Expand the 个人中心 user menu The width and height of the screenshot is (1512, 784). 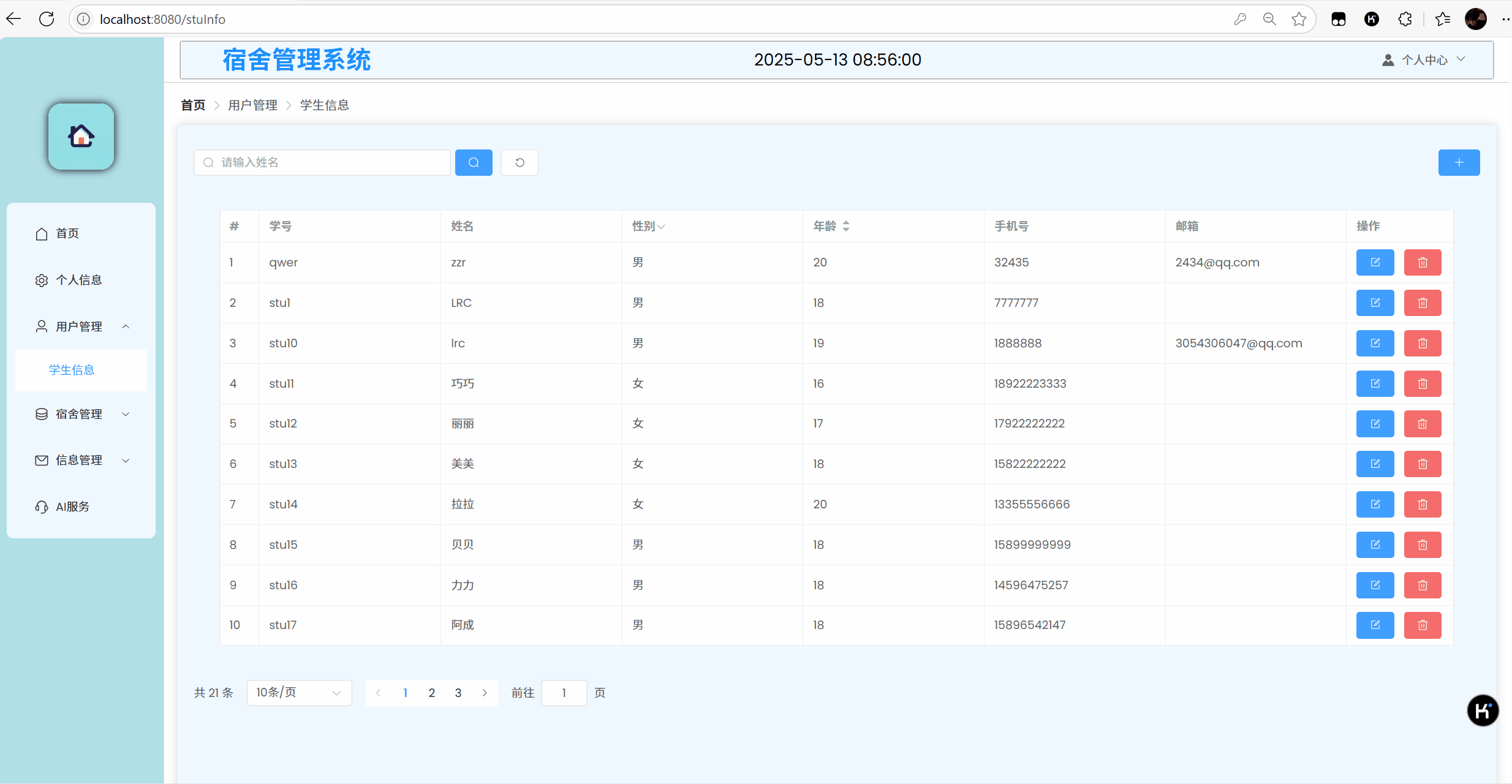(1424, 59)
